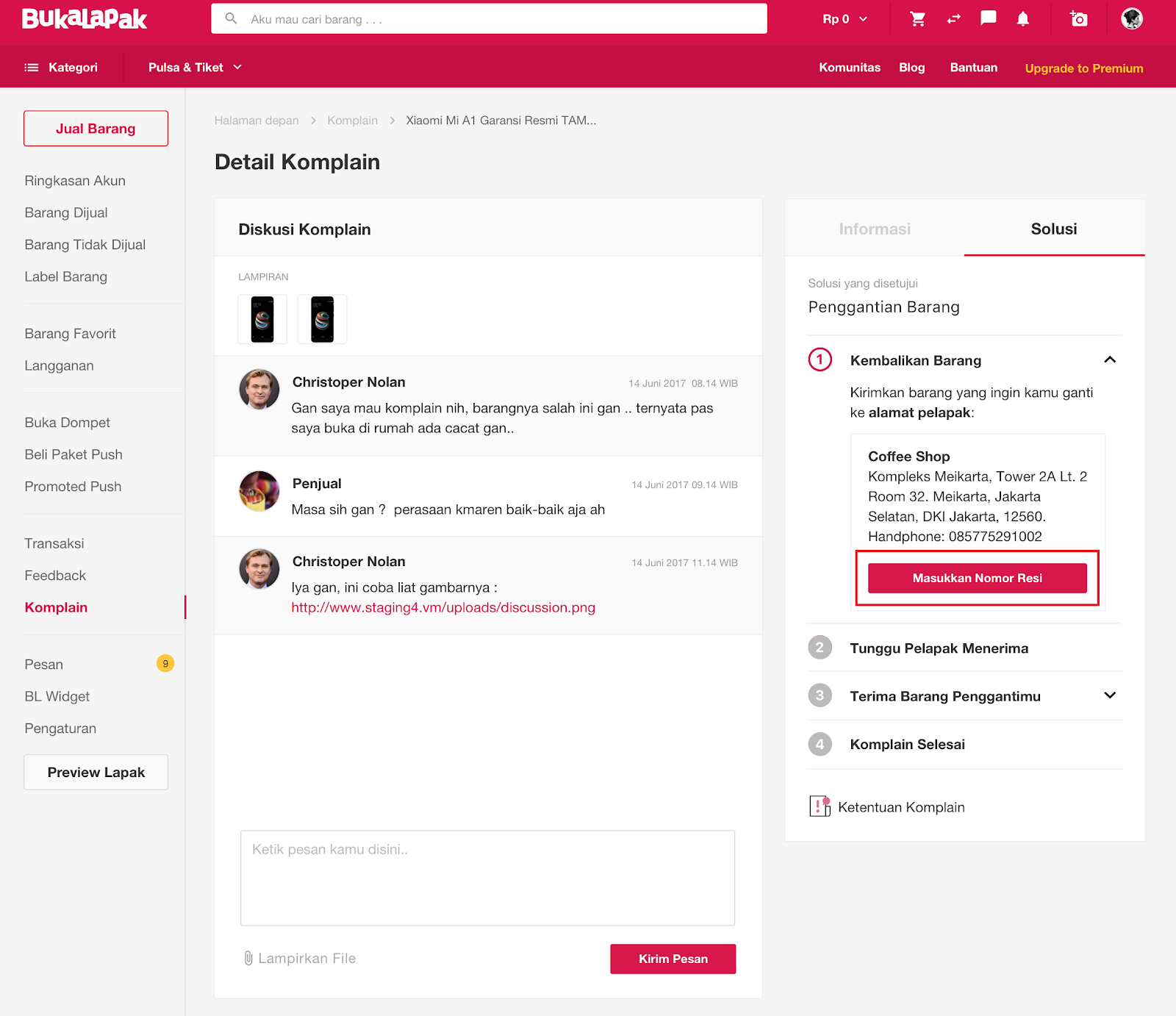
Task: Open the transactions arrows icon in header
Action: click(x=953, y=19)
